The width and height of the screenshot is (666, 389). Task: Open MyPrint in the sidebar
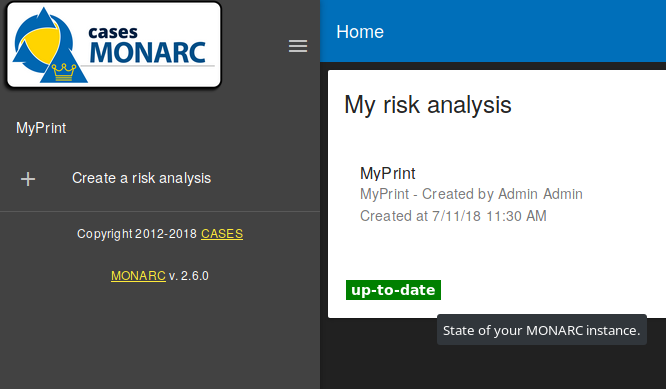coord(41,128)
